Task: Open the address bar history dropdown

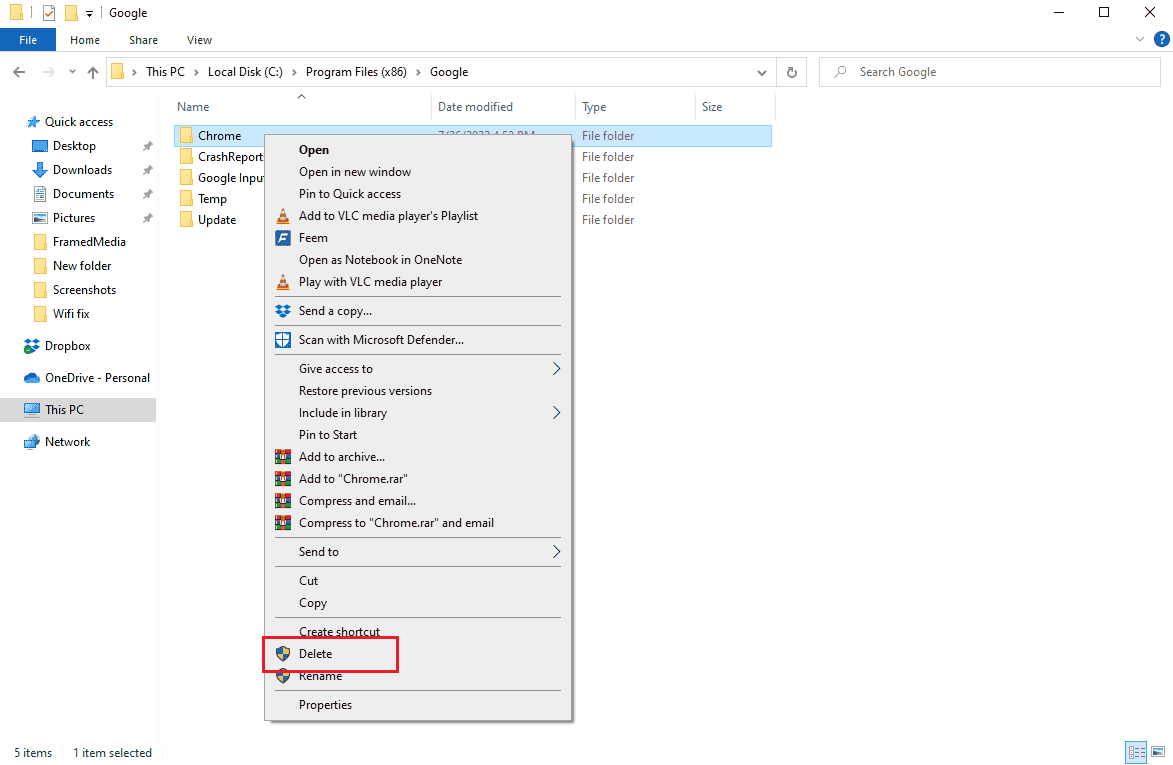Action: tap(763, 72)
